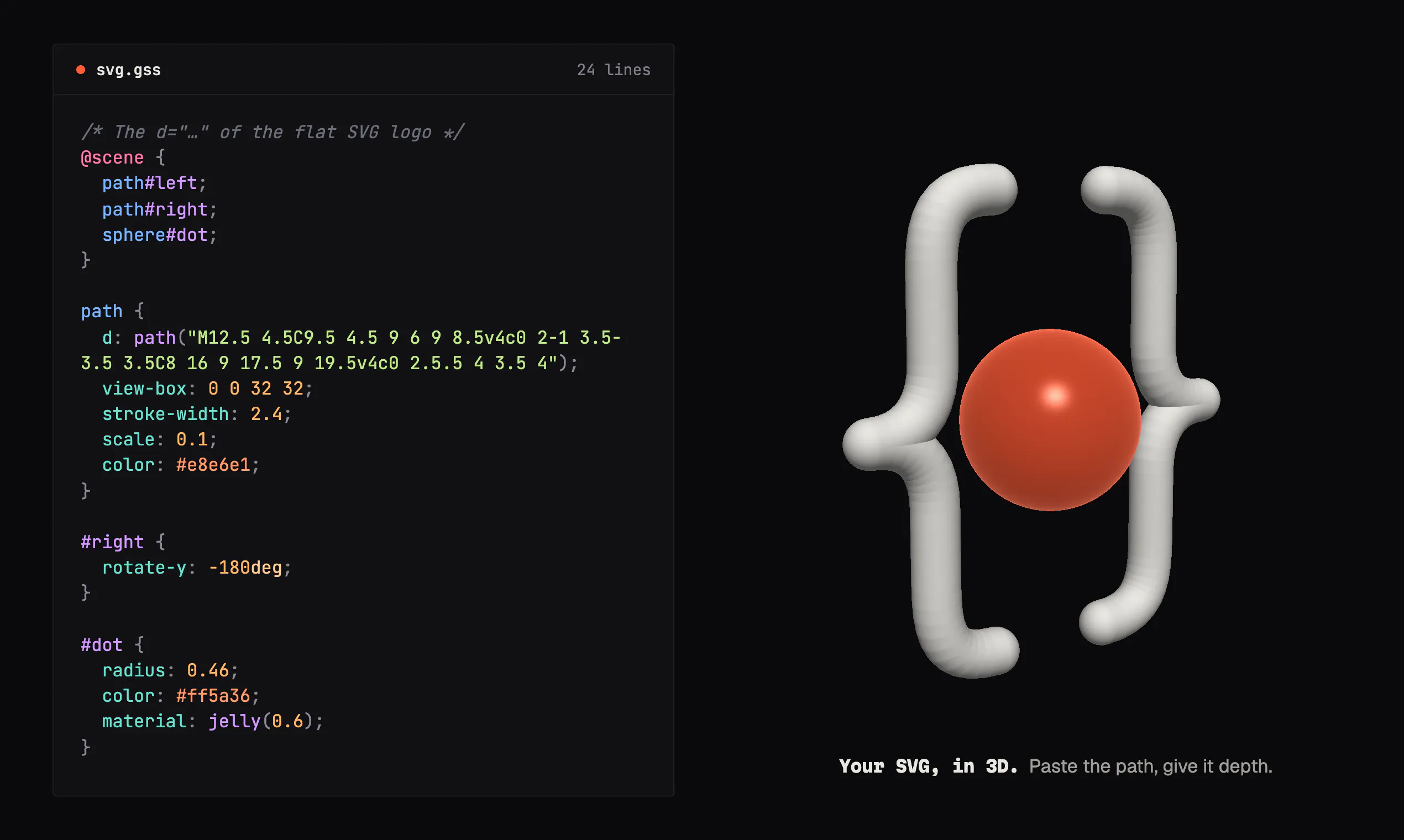Click the jelly(0.6) material value
1404x840 pixels.
tap(260, 721)
